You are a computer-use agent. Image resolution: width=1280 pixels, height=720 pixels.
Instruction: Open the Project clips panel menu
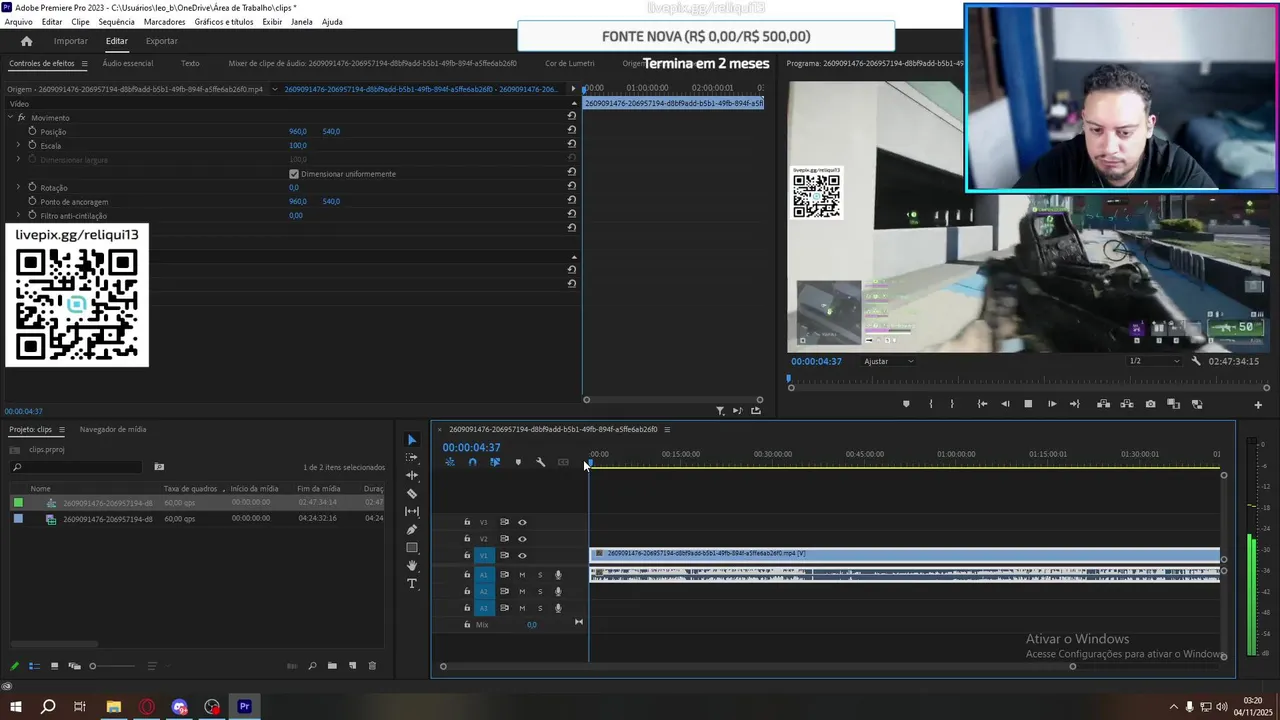[x=61, y=430]
